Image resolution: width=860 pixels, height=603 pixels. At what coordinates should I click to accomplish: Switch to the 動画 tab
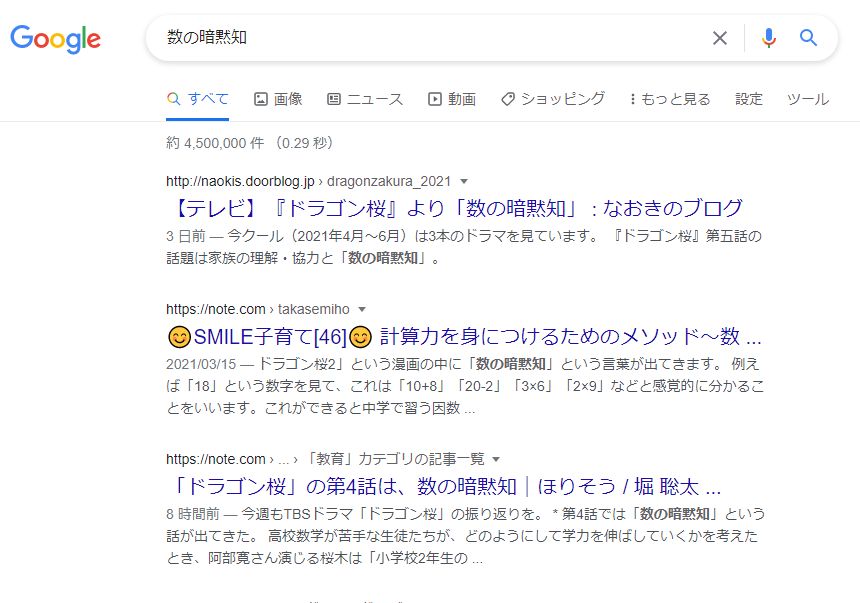coord(452,99)
